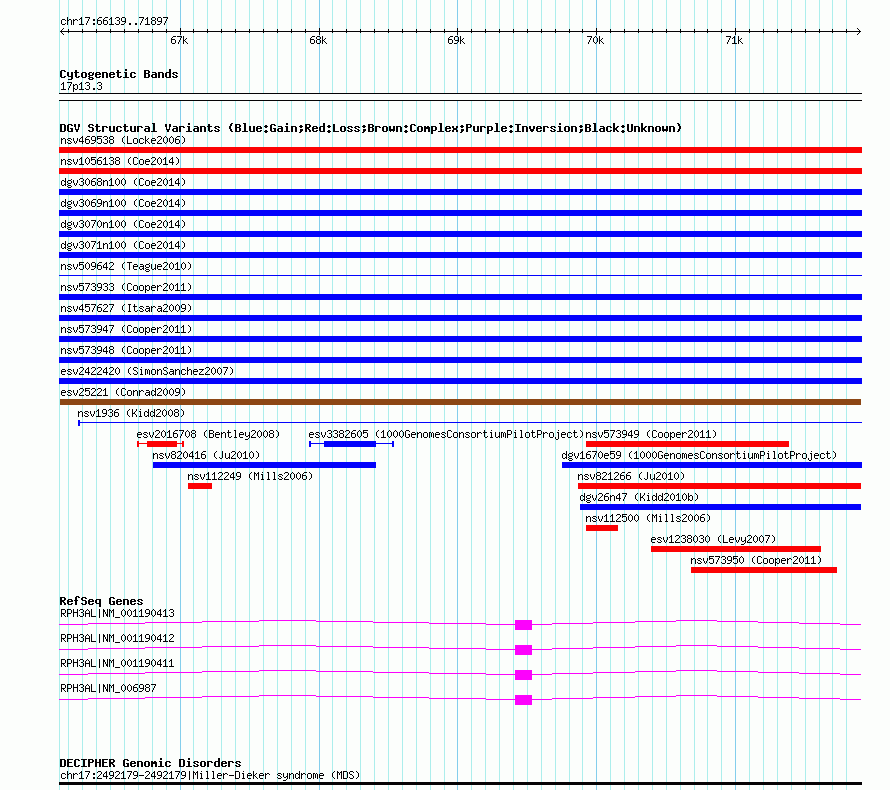Click the red bar under nsv1056138
This screenshot has width=890, height=790.
[x=460, y=171]
